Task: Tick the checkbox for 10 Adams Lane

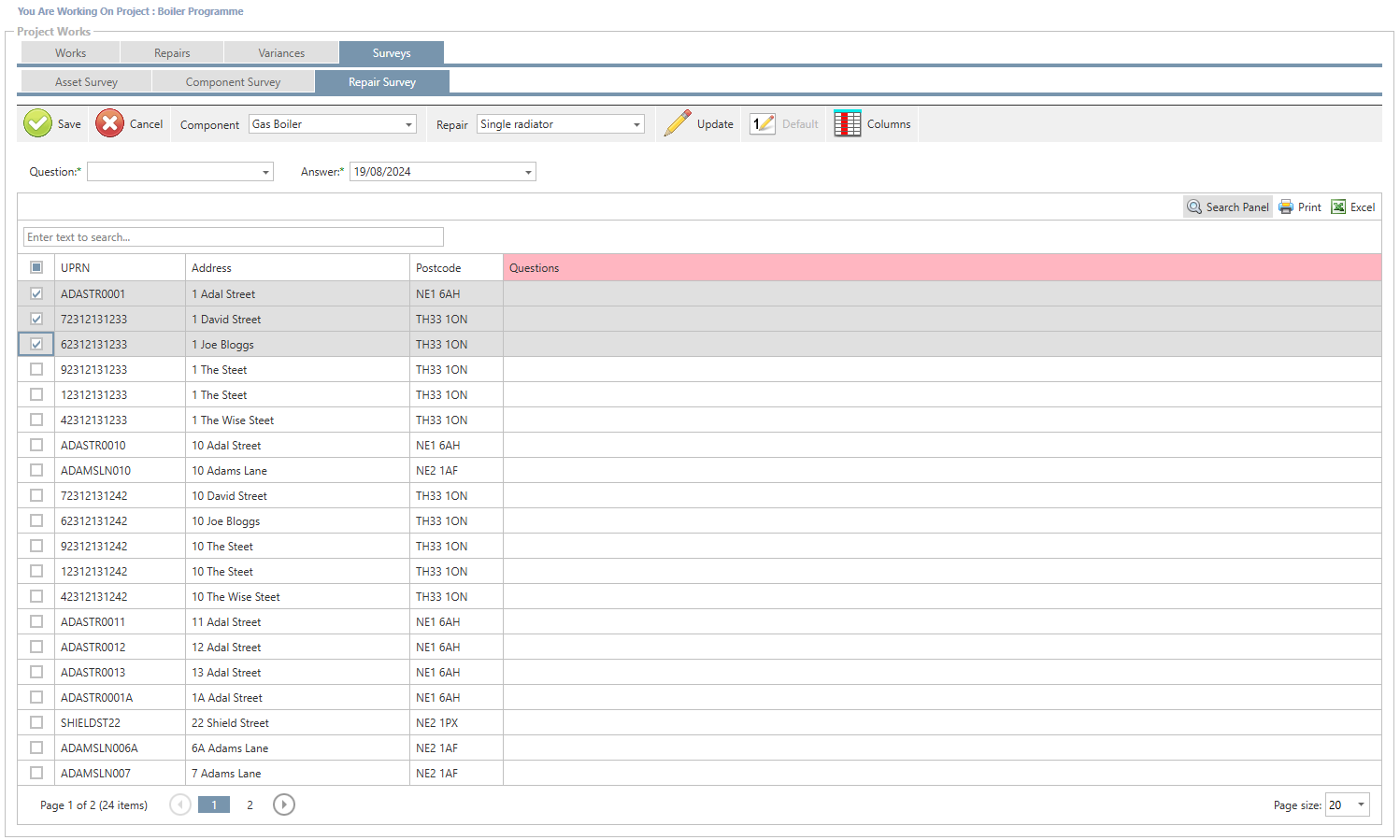Action: pos(36,470)
